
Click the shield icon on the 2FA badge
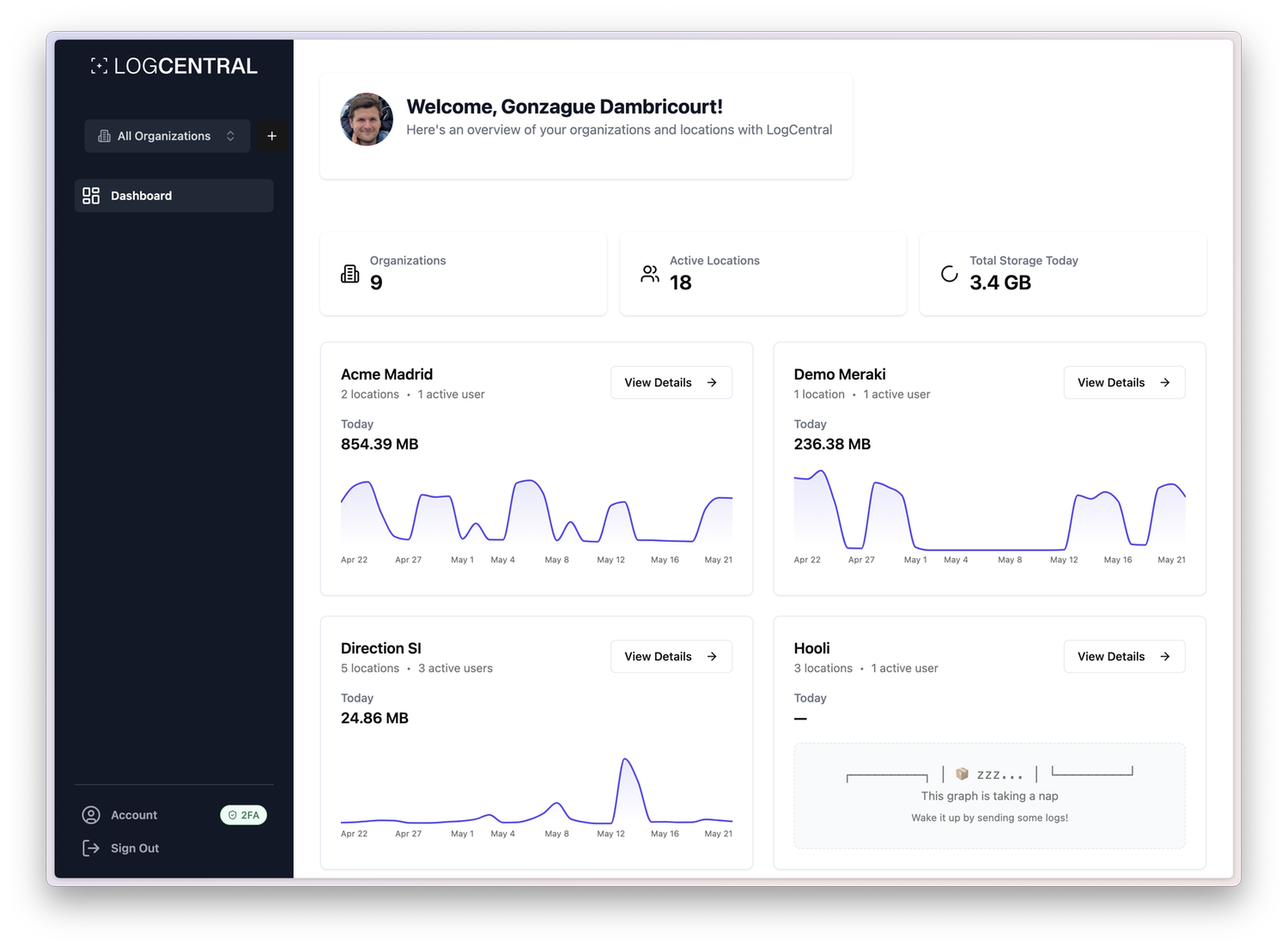pos(232,815)
